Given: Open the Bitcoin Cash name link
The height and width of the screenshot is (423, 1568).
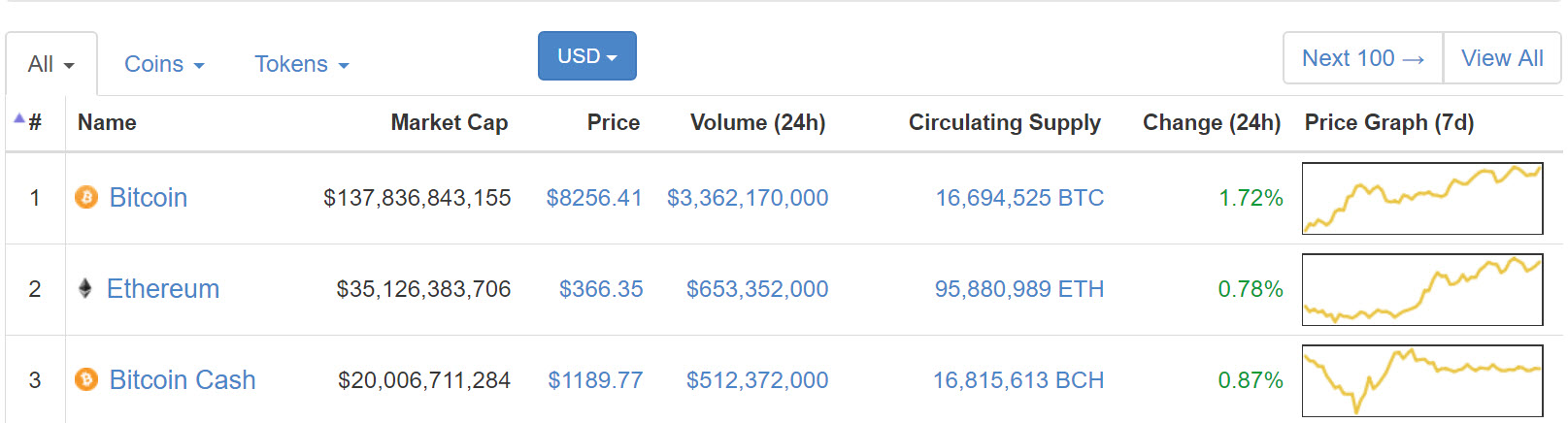Looking at the screenshot, I should point(183,380).
